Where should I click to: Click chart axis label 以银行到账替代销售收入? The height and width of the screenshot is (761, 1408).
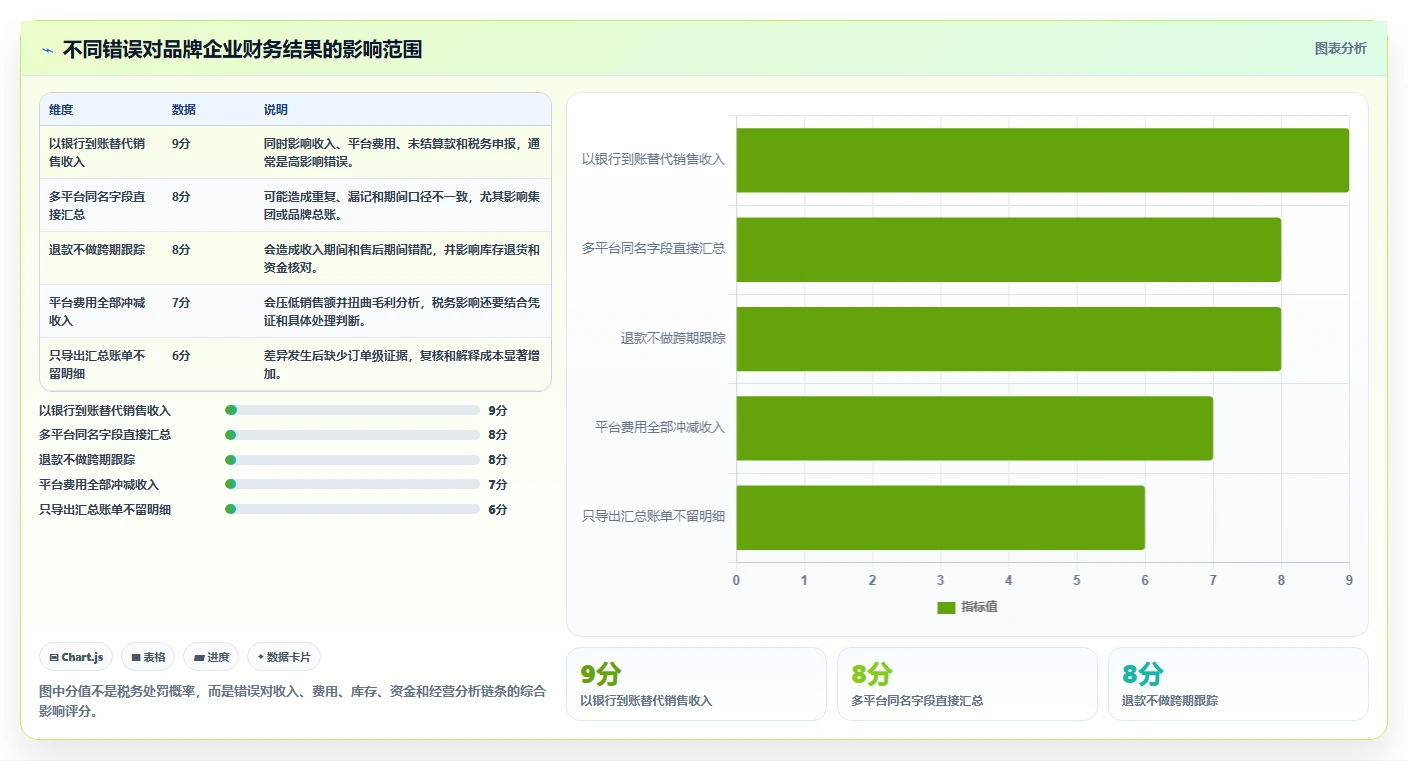[654, 159]
